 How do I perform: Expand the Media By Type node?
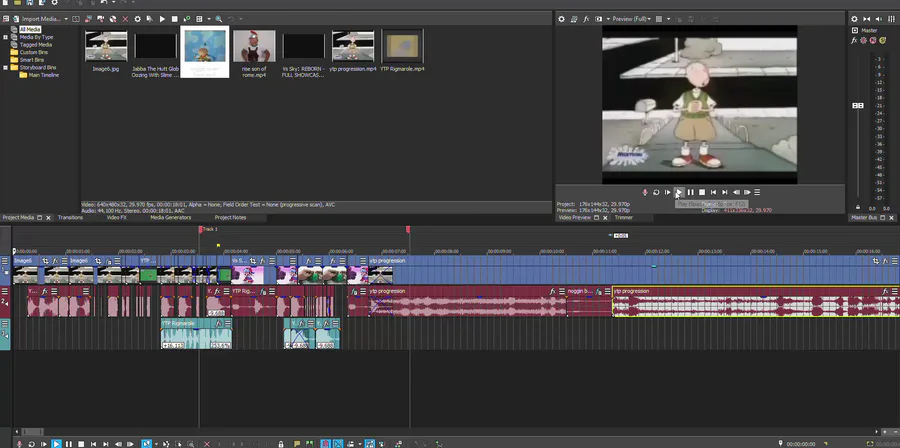[x=6, y=37]
